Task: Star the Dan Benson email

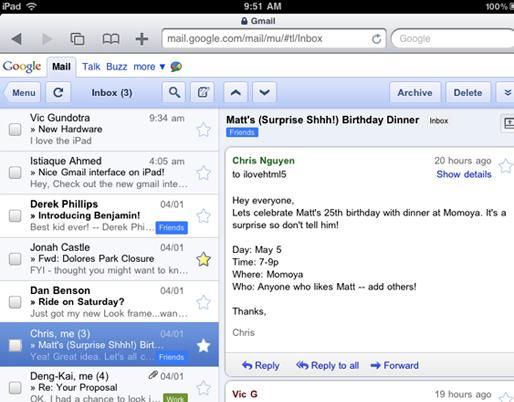Action: coord(203,303)
